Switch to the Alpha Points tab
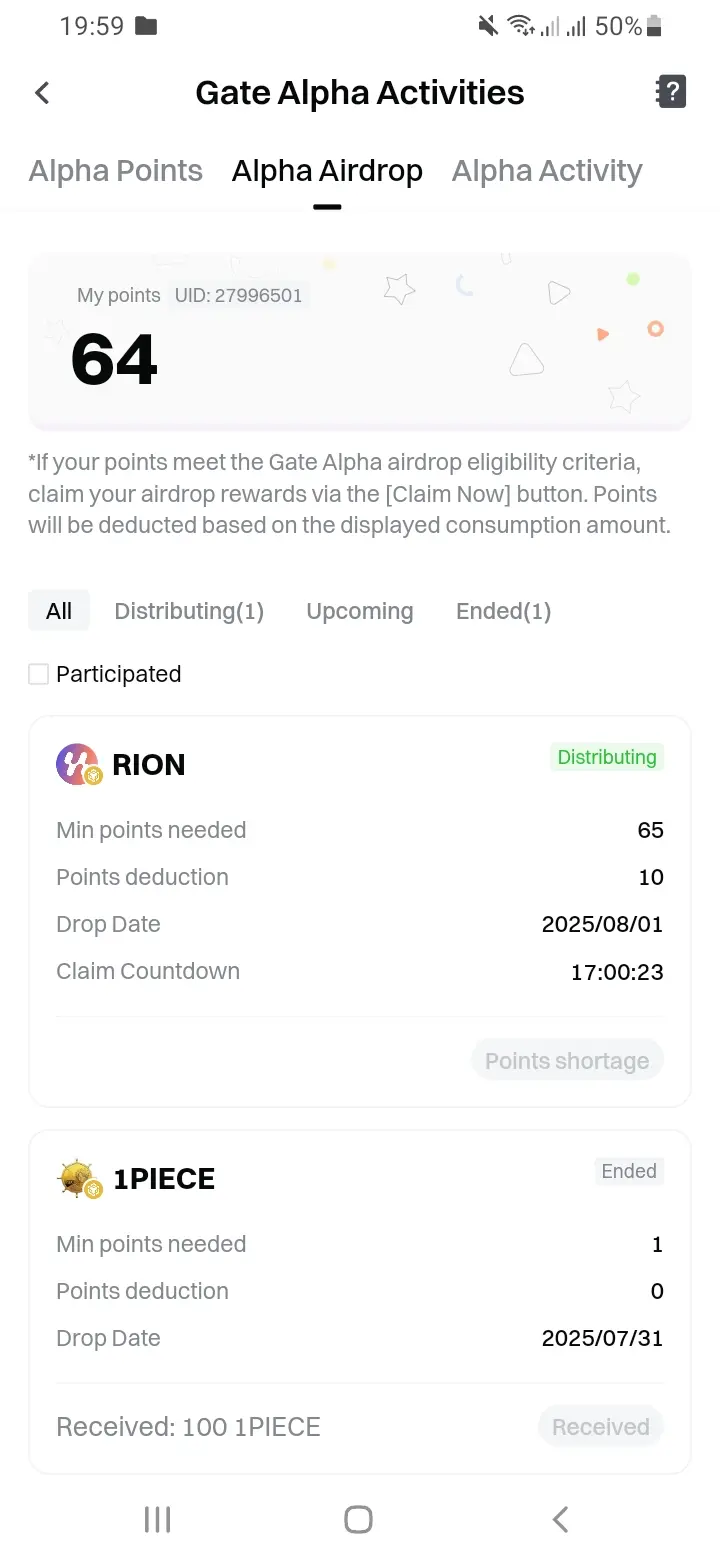 click(x=116, y=171)
